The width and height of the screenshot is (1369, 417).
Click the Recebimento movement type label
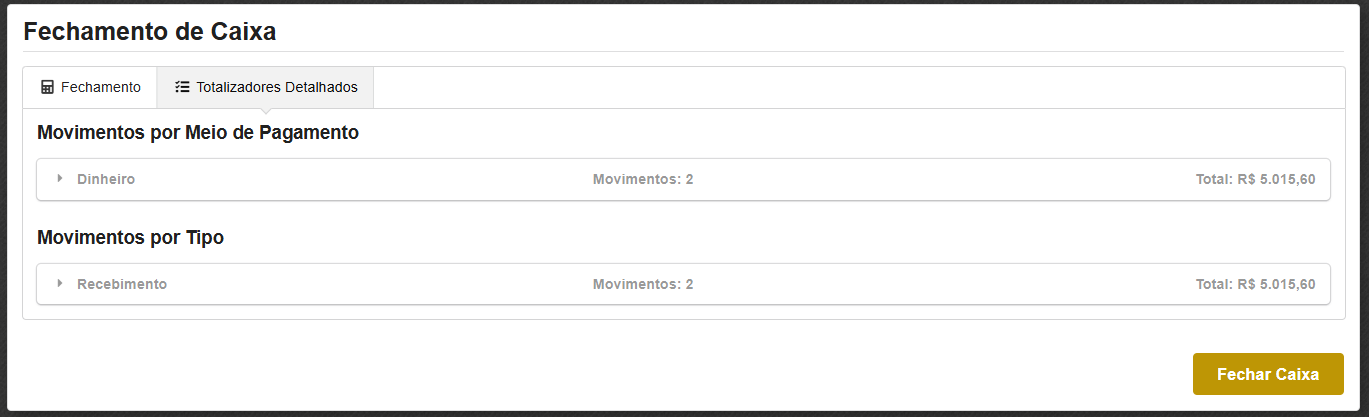coord(122,284)
